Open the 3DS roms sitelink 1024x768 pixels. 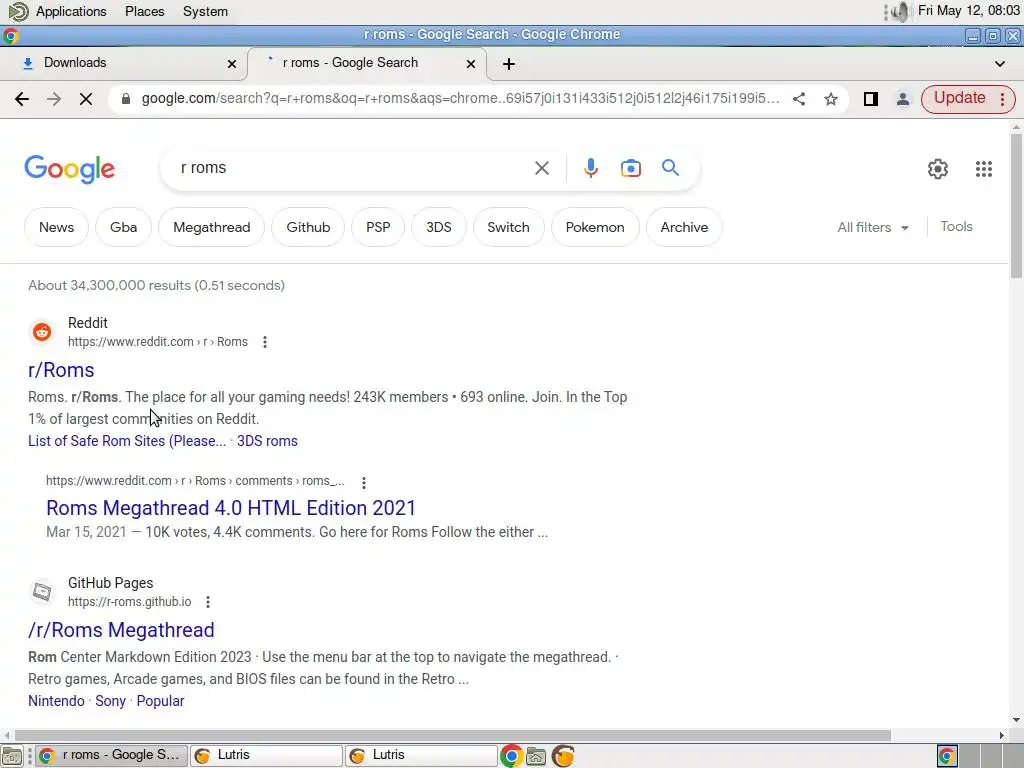click(267, 441)
